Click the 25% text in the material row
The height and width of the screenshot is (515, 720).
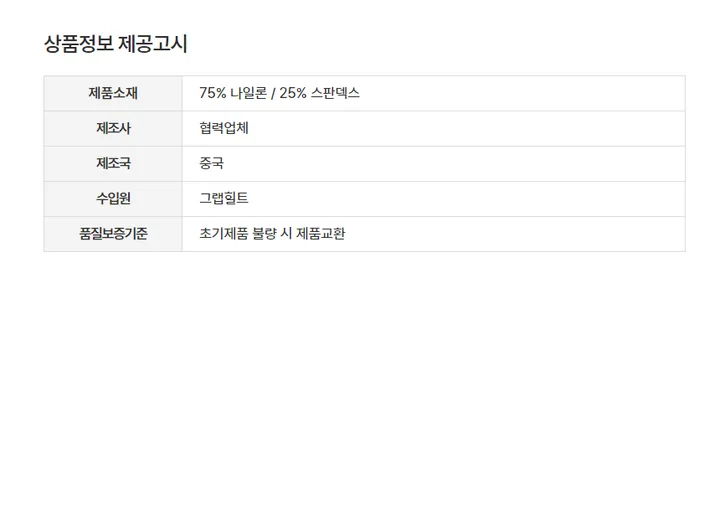[x=293, y=93]
